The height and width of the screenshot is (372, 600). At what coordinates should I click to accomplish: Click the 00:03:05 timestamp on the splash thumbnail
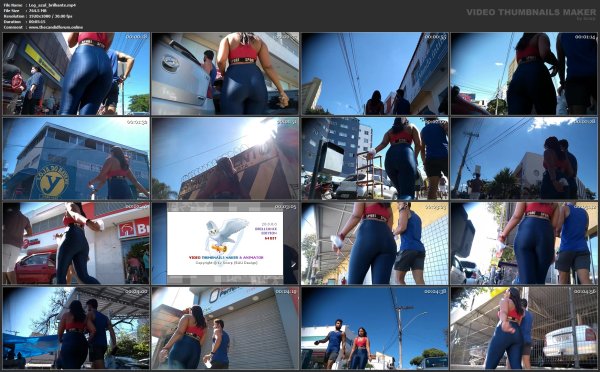[285, 207]
